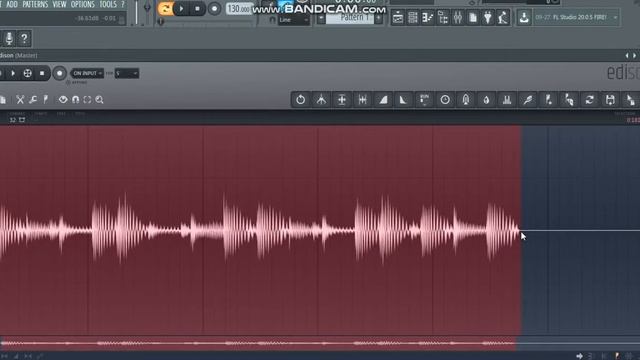Click Edison's loop refresh arrows icon
The width and height of the screenshot is (640, 360).
point(589,100)
